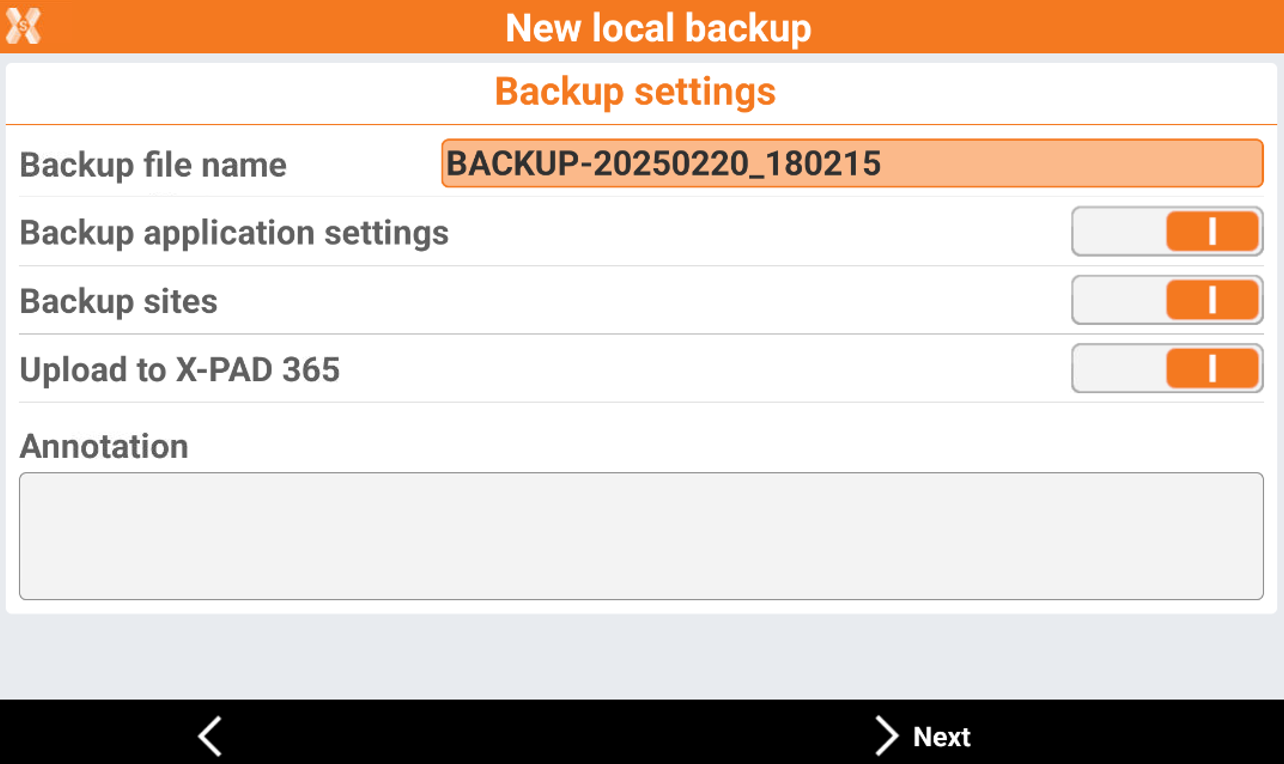The width and height of the screenshot is (1284, 764).
Task: Disable Backup application settings switch
Action: point(1167,232)
